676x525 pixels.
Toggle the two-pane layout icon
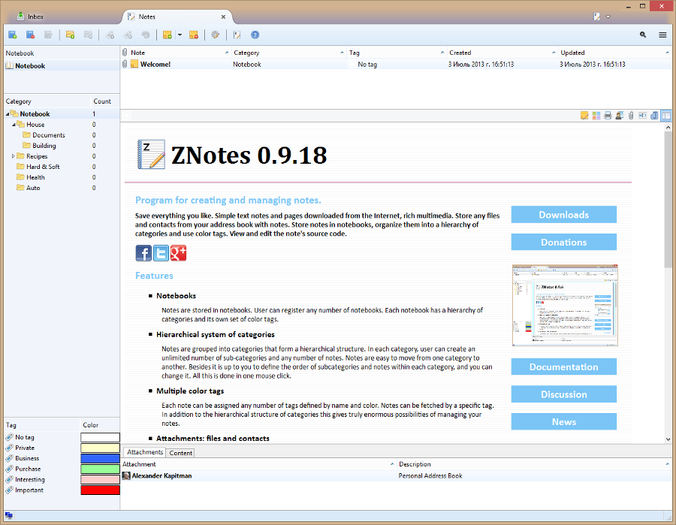click(666, 116)
